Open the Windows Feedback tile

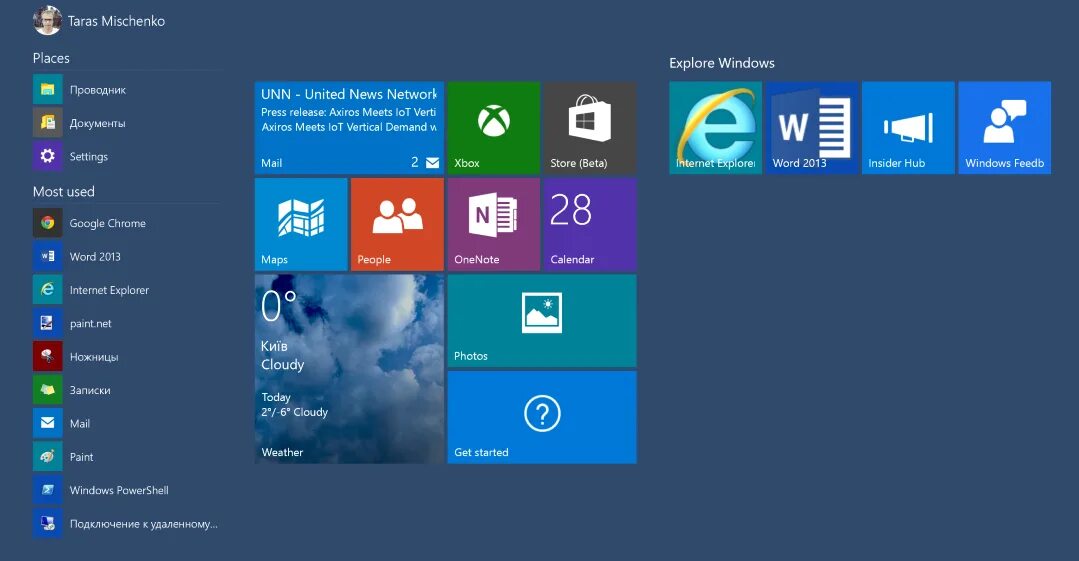pyautogui.click(x=1004, y=128)
